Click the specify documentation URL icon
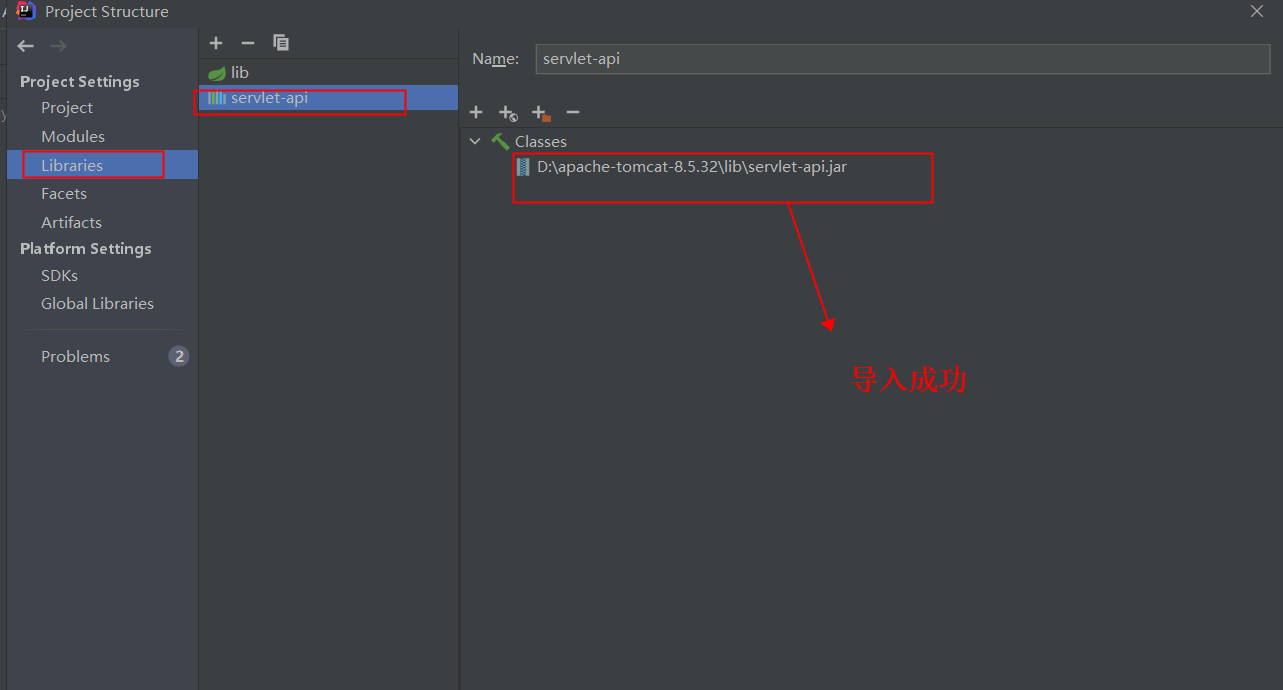The image size is (1283, 690). point(508,113)
